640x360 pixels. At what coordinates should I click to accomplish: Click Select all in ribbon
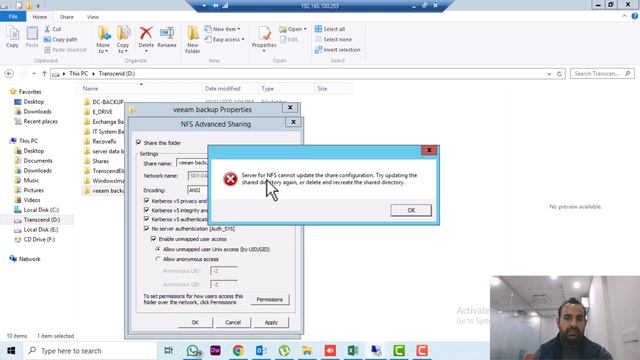click(330, 29)
